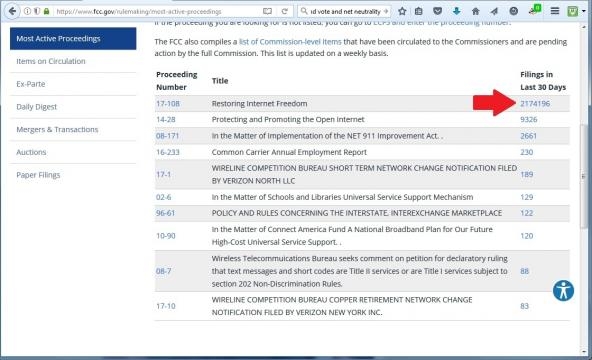Click the round smiley toolbar icon

[513, 11]
